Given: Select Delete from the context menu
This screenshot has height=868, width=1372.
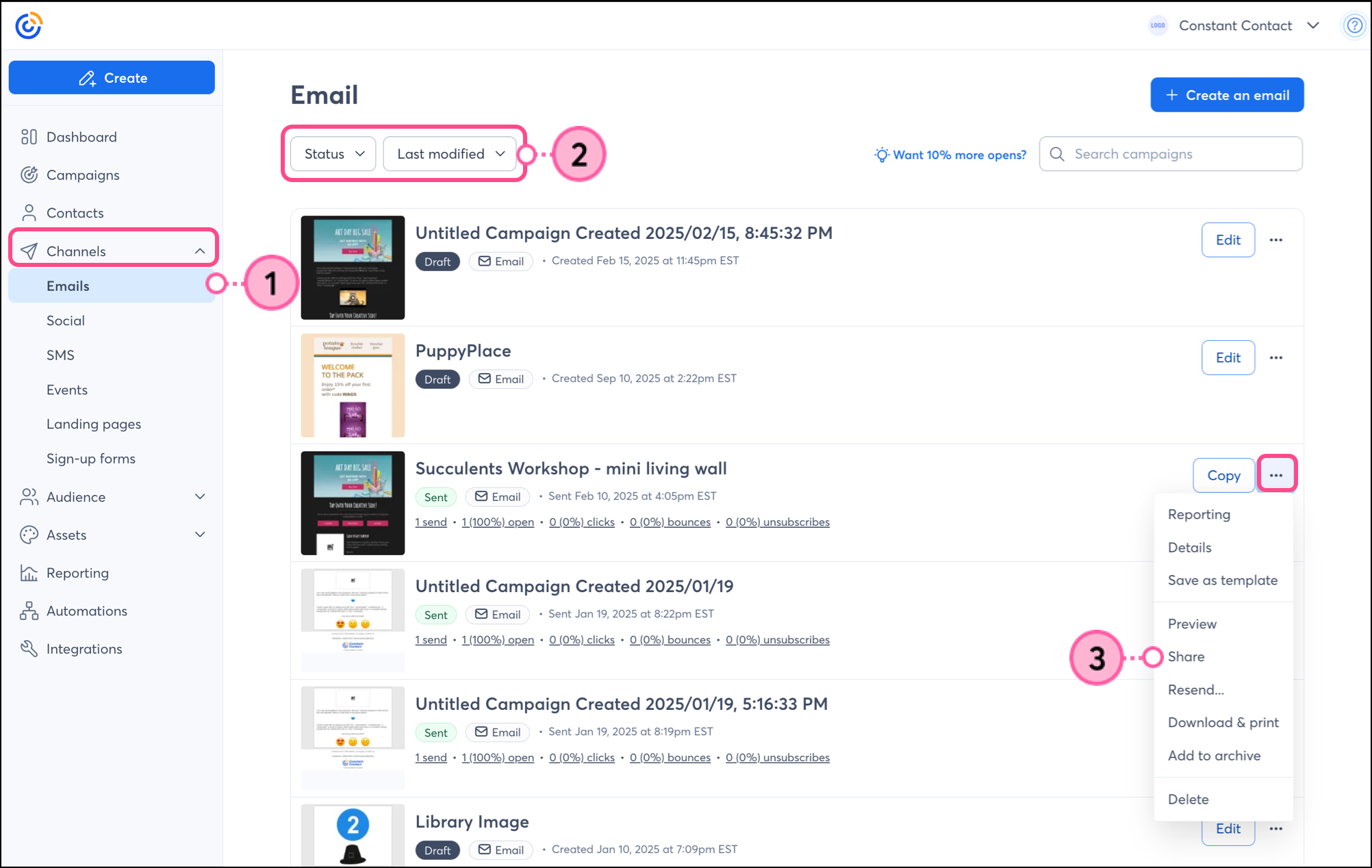Looking at the screenshot, I should point(1188,799).
